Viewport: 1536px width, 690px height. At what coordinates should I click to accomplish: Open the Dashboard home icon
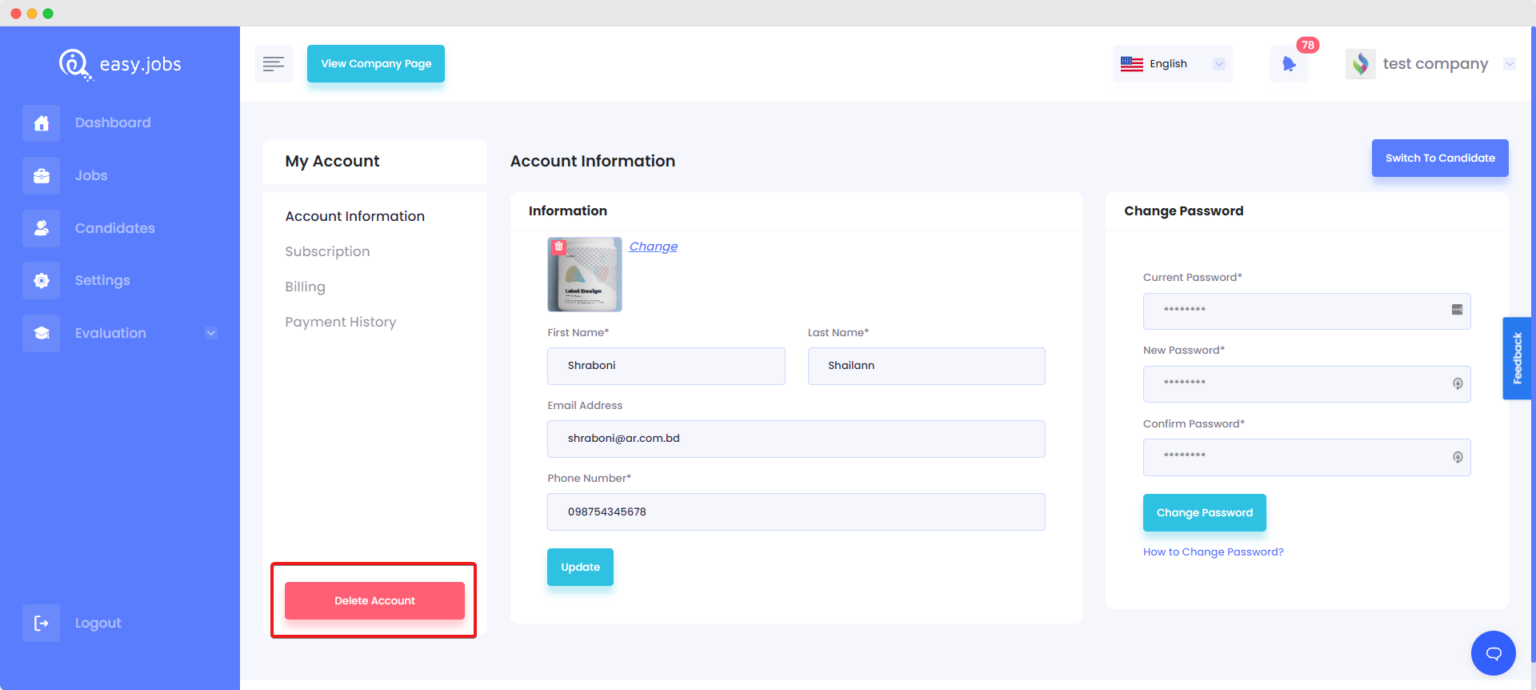coord(41,123)
